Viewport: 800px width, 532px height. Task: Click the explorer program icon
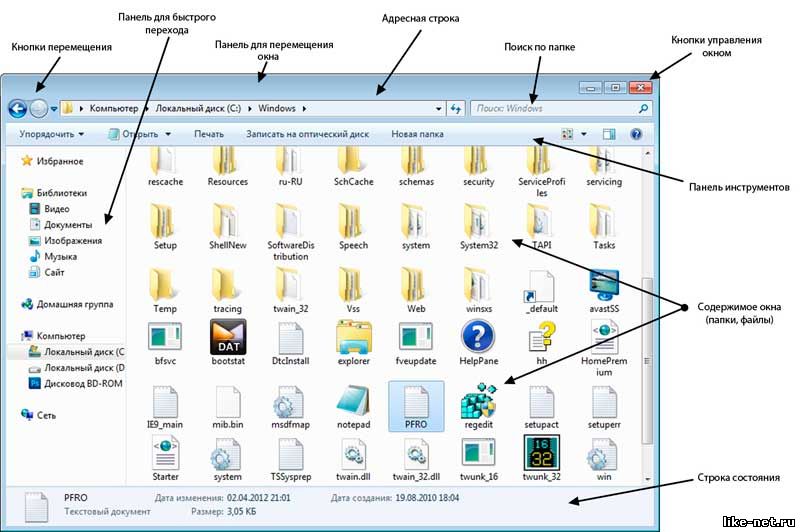[x=353, y=338]
